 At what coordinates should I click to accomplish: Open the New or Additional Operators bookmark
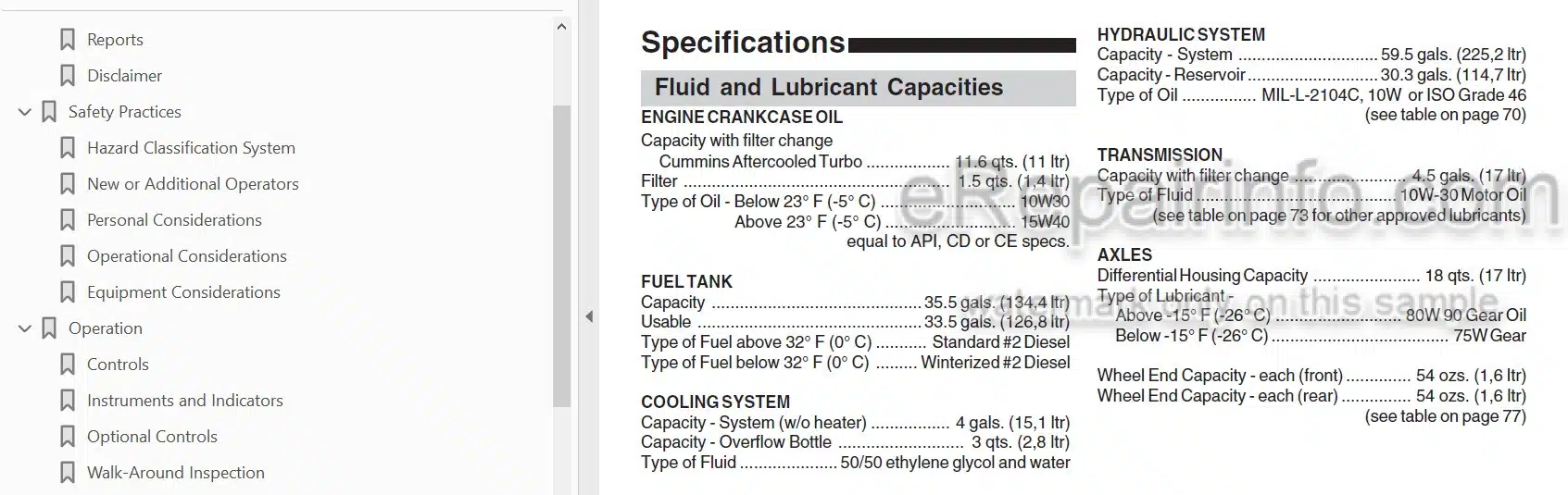pyautogui.click(x=193, y=184)
